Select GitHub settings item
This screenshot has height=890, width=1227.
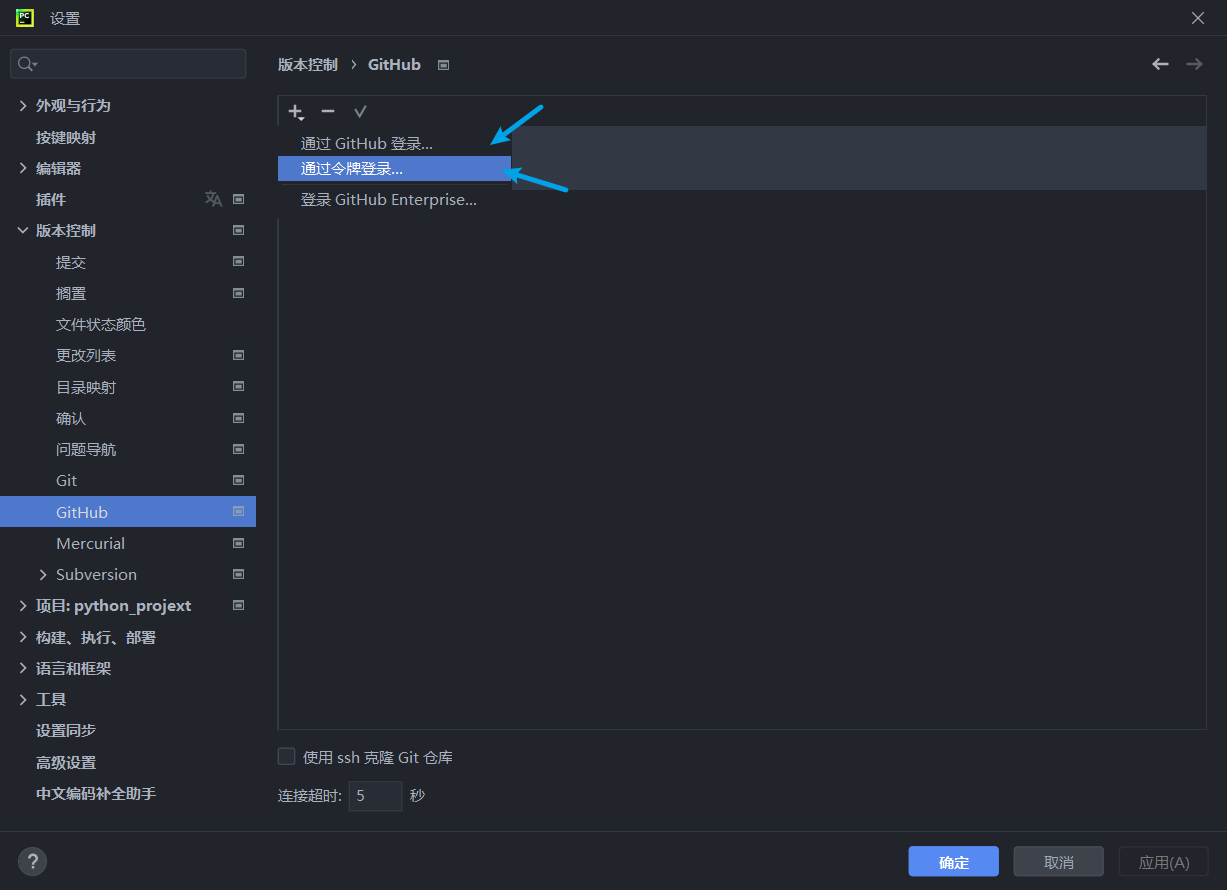(128, 512)
